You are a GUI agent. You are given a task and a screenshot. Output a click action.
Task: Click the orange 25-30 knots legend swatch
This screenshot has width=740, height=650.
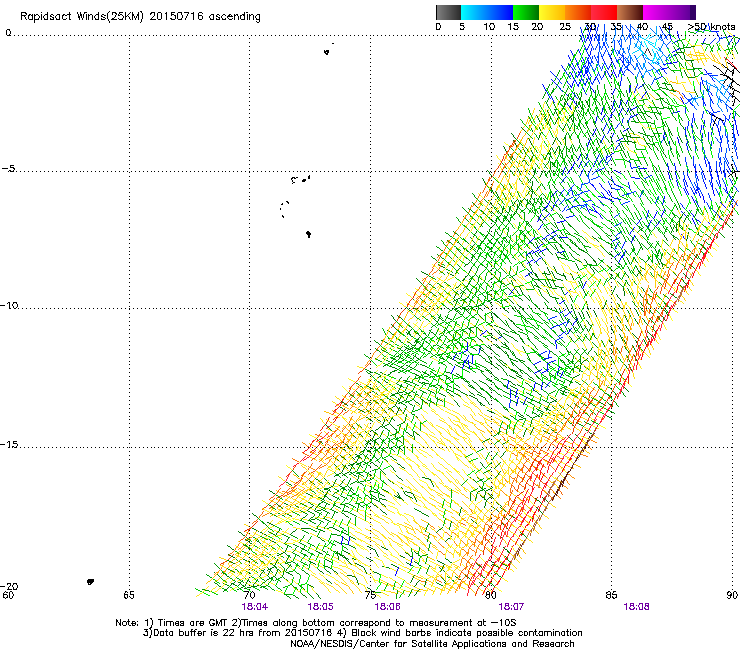(578, 12)
